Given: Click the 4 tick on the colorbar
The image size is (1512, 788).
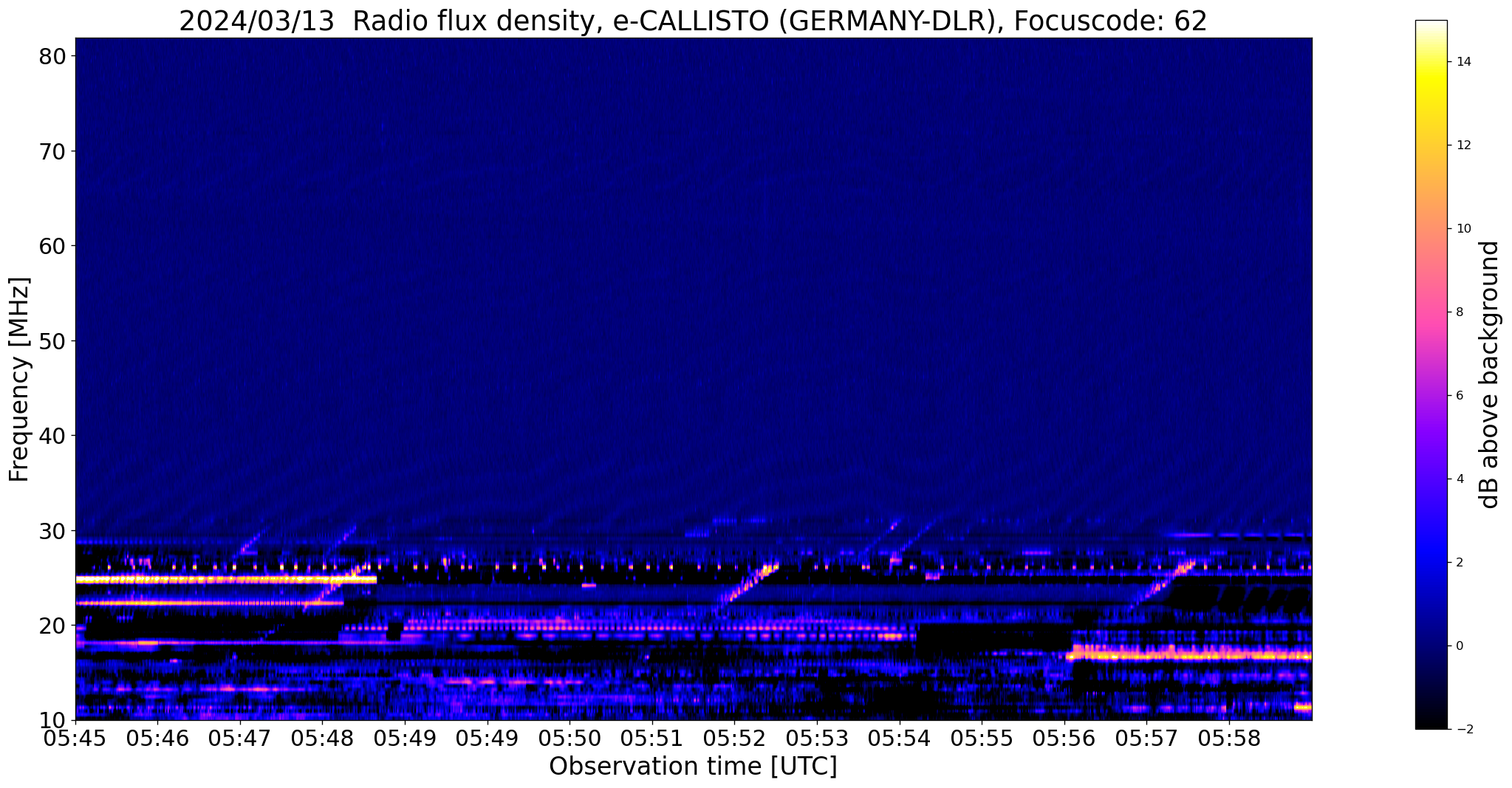Looking at the screenshot, I should [x=1459, y=479].
